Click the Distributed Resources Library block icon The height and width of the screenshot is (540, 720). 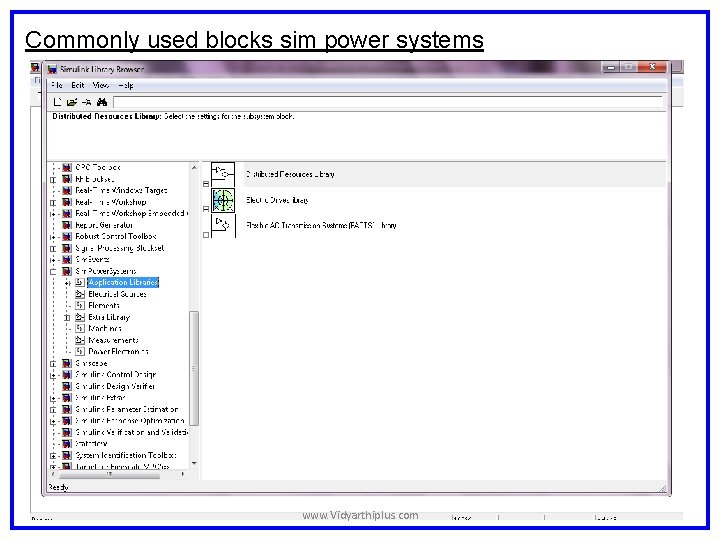223,174
